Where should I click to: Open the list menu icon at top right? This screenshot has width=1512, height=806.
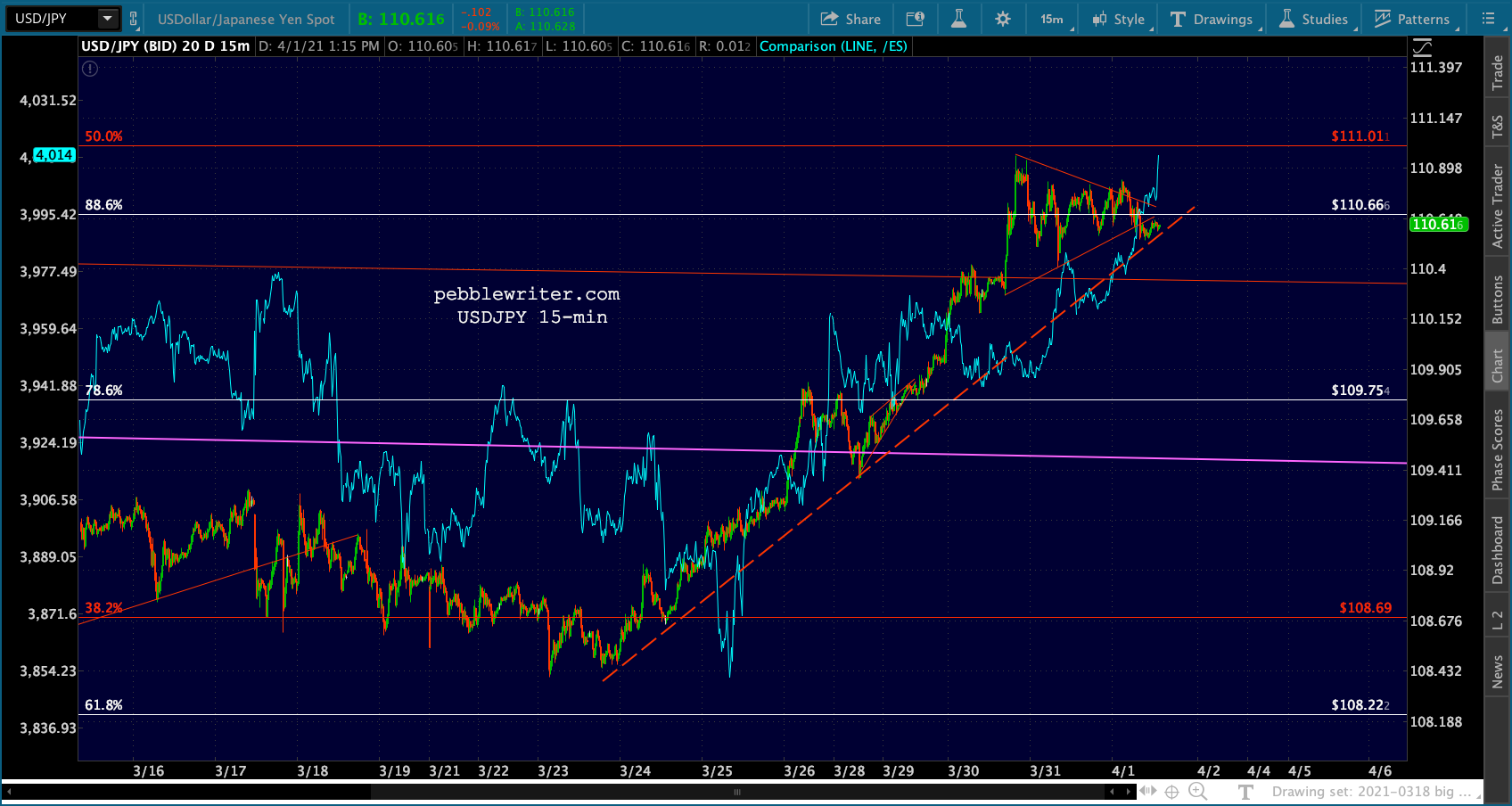click(1488, 18)
